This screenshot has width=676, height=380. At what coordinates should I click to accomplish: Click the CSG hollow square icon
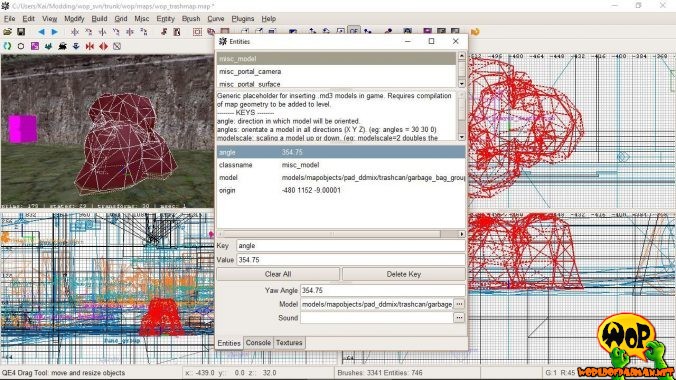[197, 32]
